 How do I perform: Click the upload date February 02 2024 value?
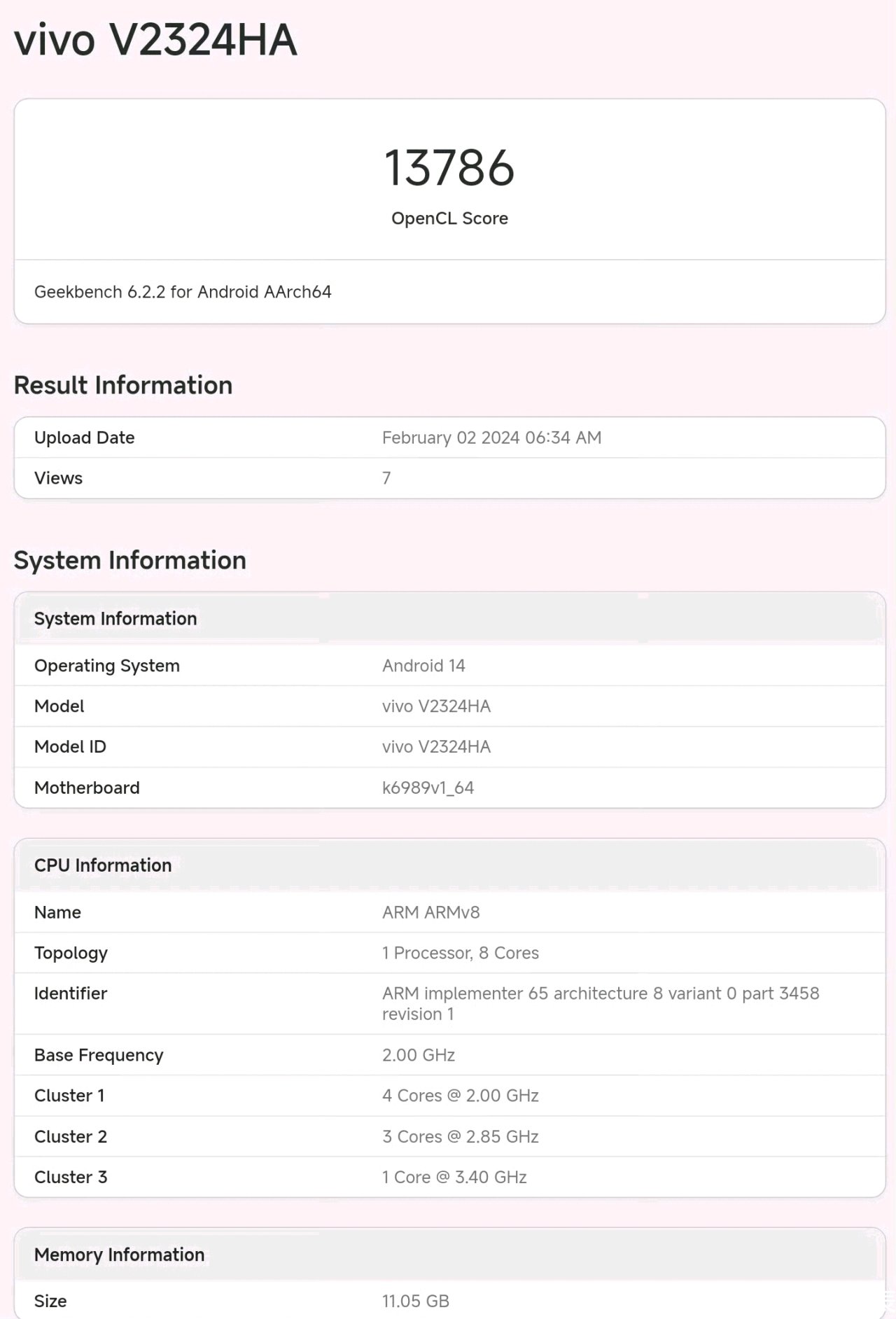491,438
